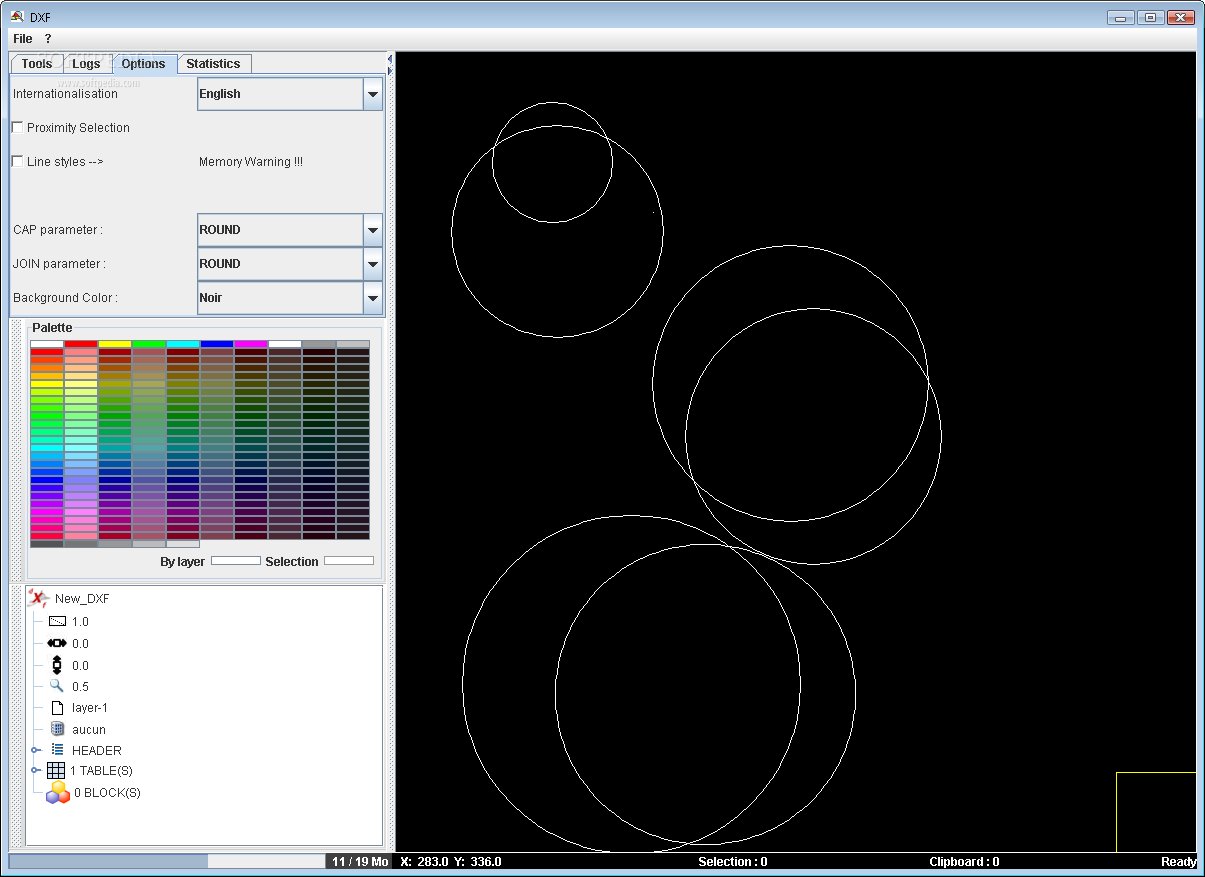1205x877 pixels.
Task: Toggle the Line styles checkbox
Action: (17, 162)
